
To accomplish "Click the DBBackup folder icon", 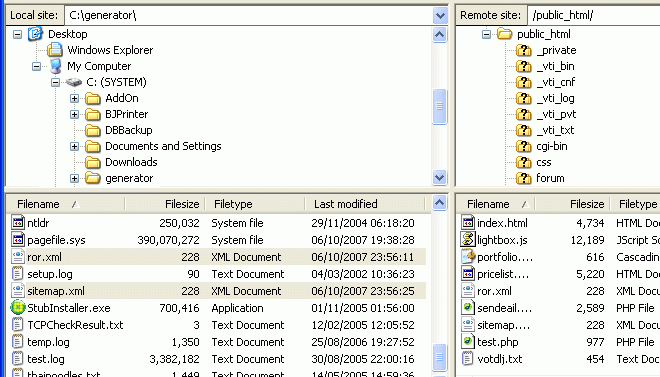I will [93, 130].
